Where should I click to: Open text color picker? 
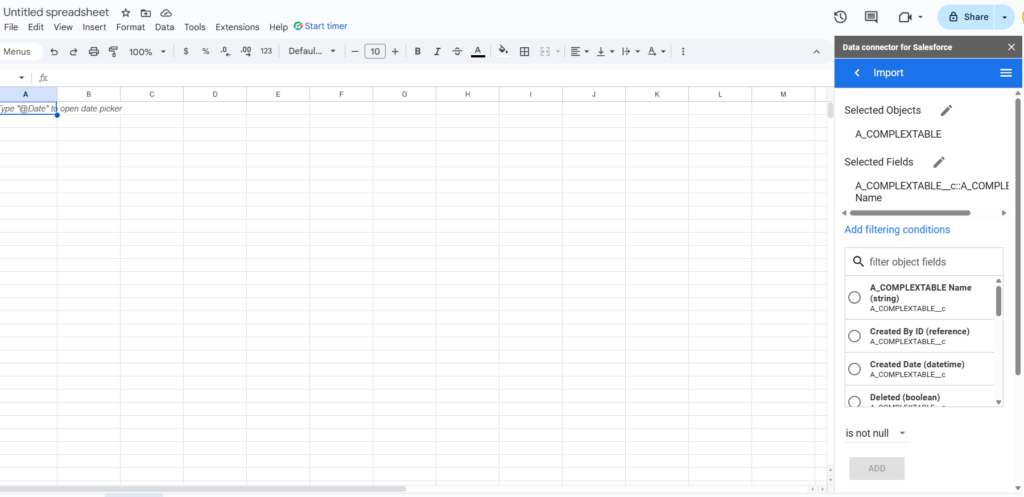pyautogui.click(x=478, y=52)
